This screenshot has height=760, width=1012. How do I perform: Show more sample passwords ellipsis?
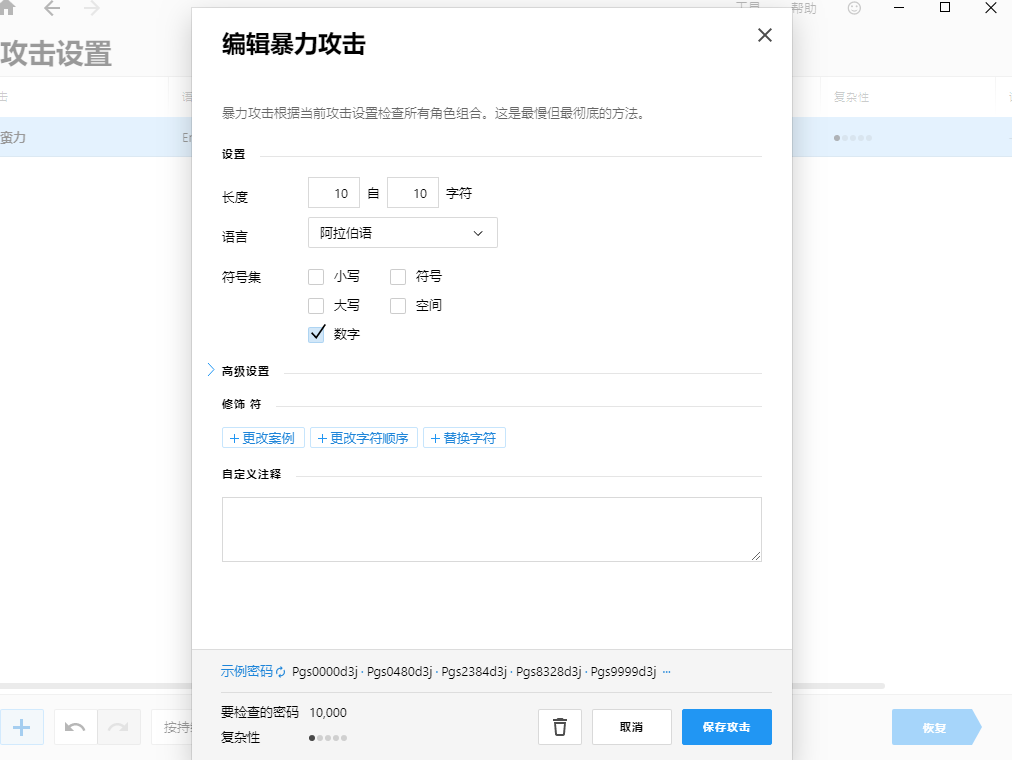pos(667,672)
